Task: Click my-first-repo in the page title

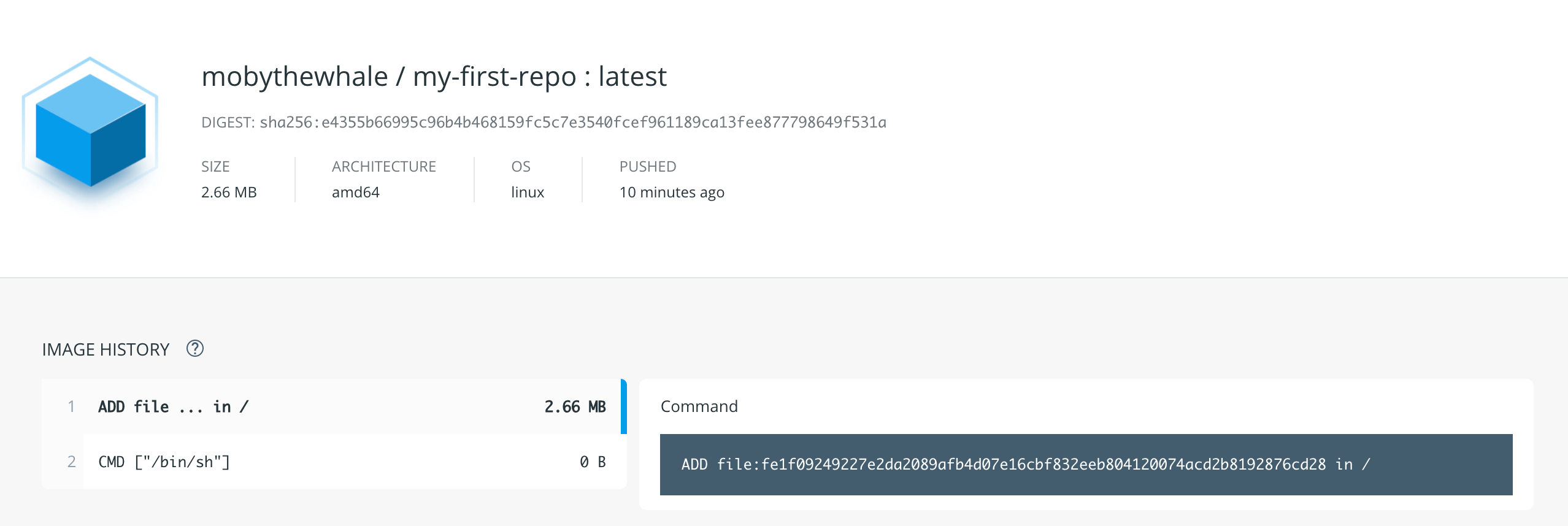Action: point(494,77)
